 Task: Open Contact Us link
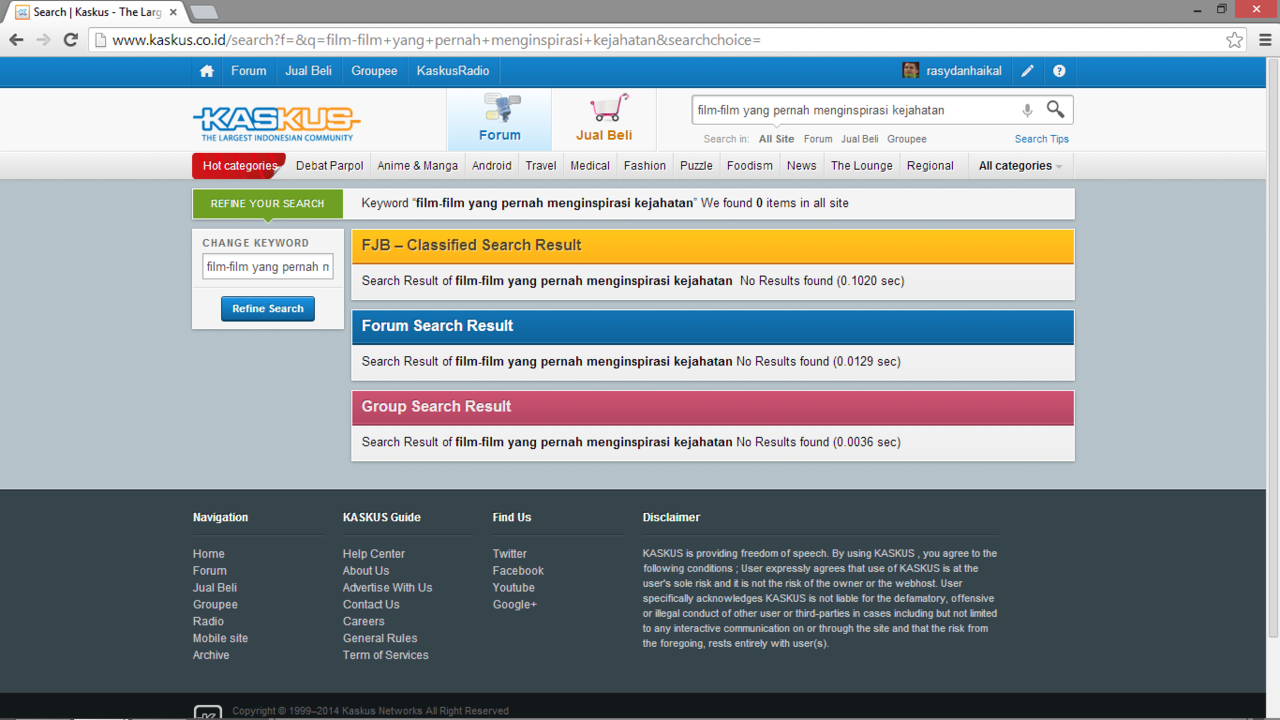pyautogui.click(x=371, y=605)
